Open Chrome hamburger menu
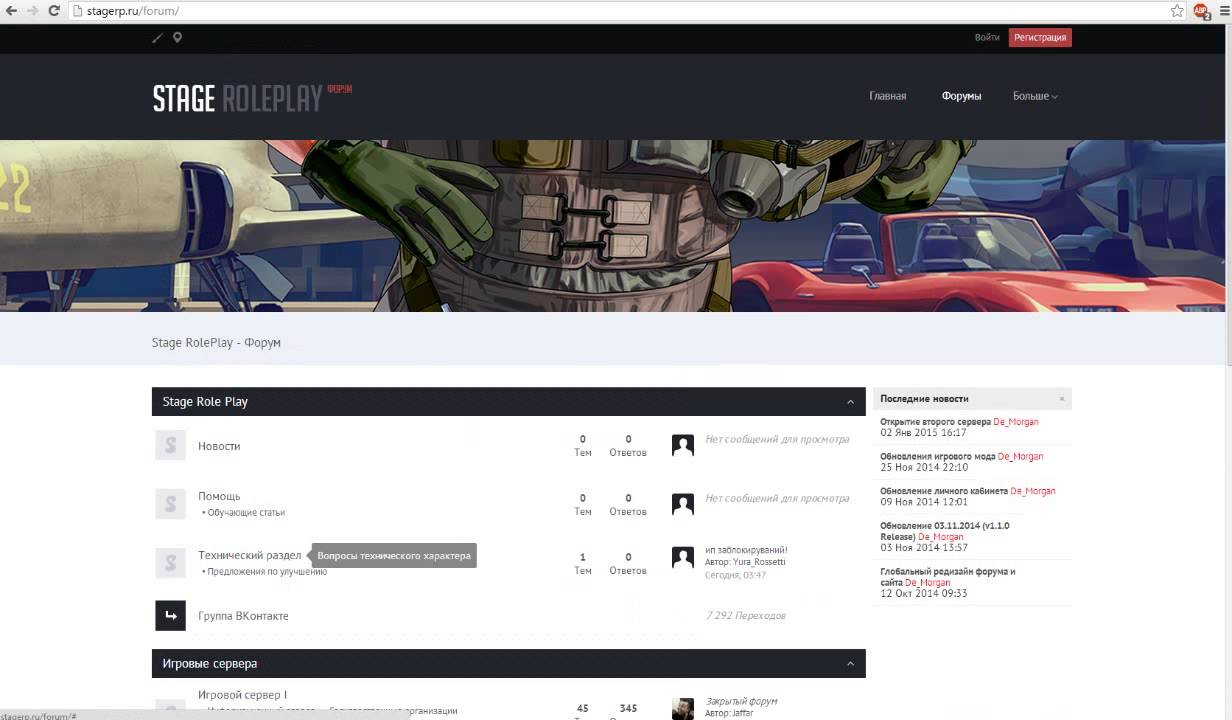 point(1222,10)
